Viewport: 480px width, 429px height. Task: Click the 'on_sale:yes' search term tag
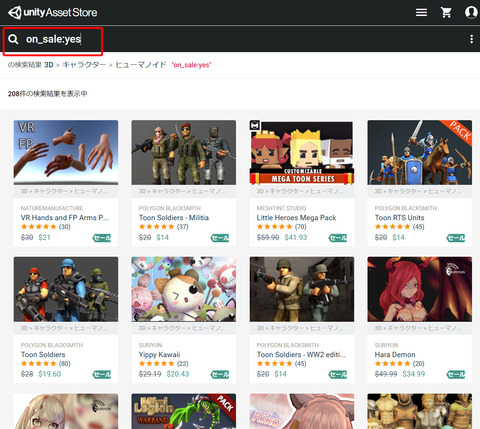click(x=191, y=65)
